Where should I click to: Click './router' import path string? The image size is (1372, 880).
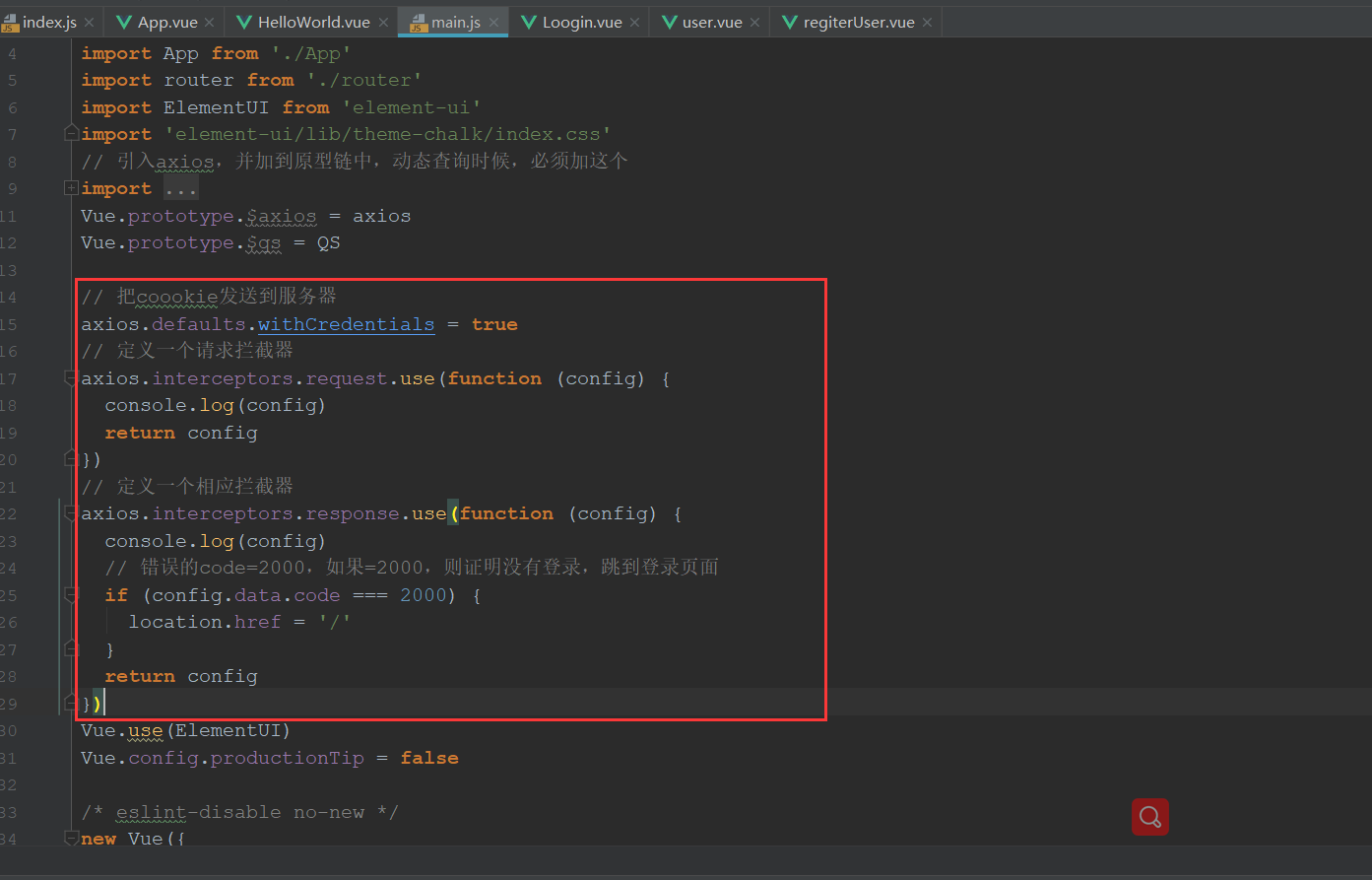point(364,80)
